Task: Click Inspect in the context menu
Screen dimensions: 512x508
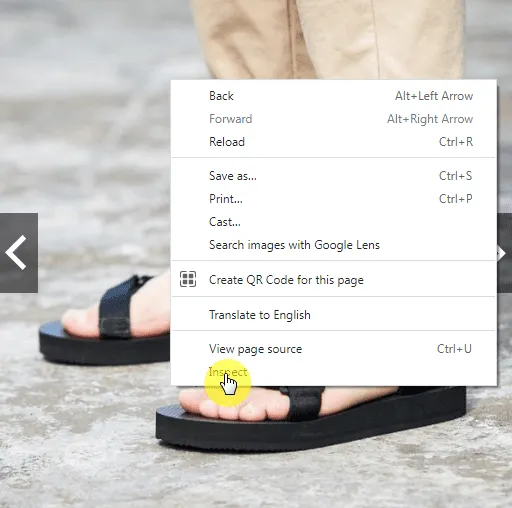Action: 333,372
